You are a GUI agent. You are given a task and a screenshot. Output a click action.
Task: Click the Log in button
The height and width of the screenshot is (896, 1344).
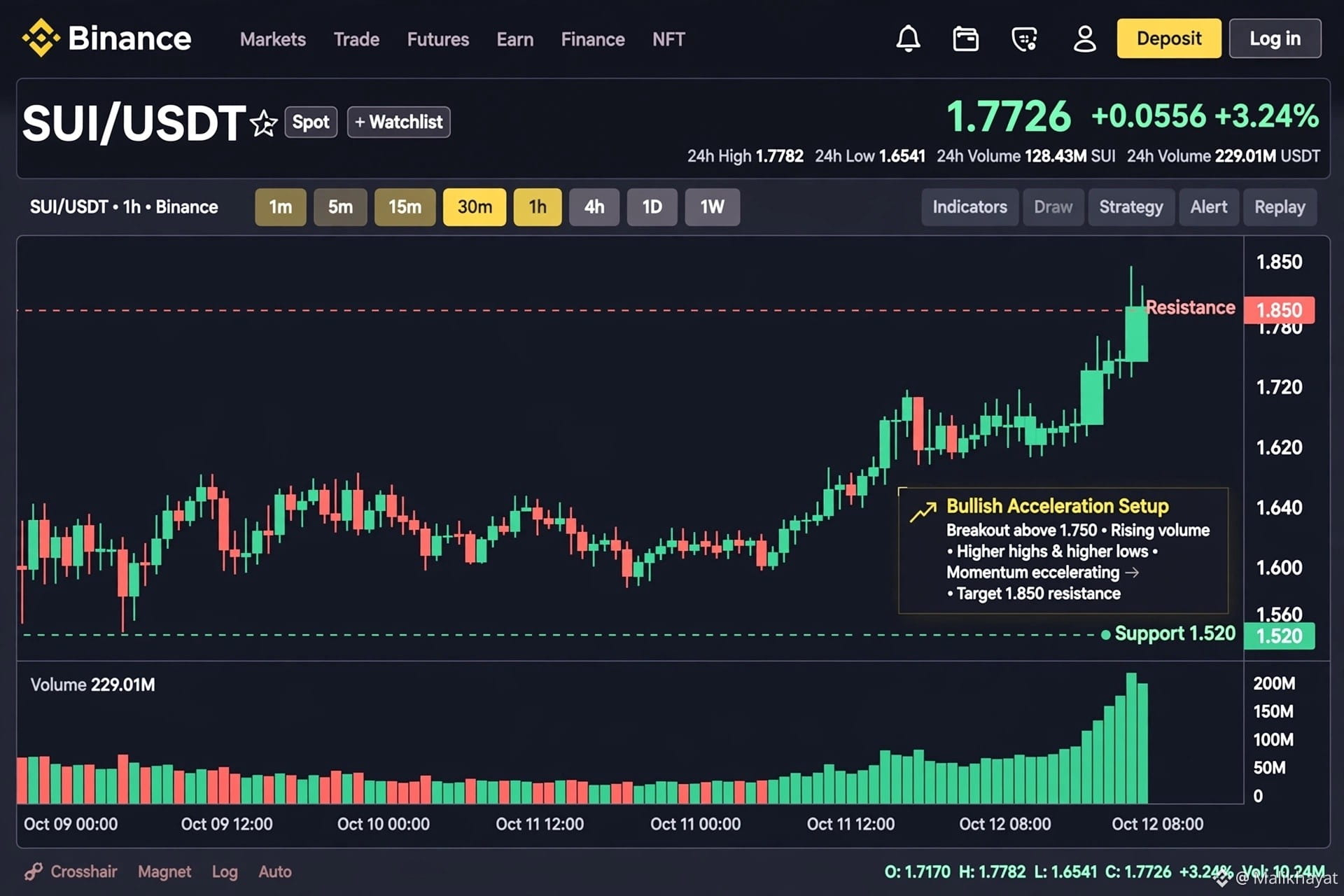1275,38
